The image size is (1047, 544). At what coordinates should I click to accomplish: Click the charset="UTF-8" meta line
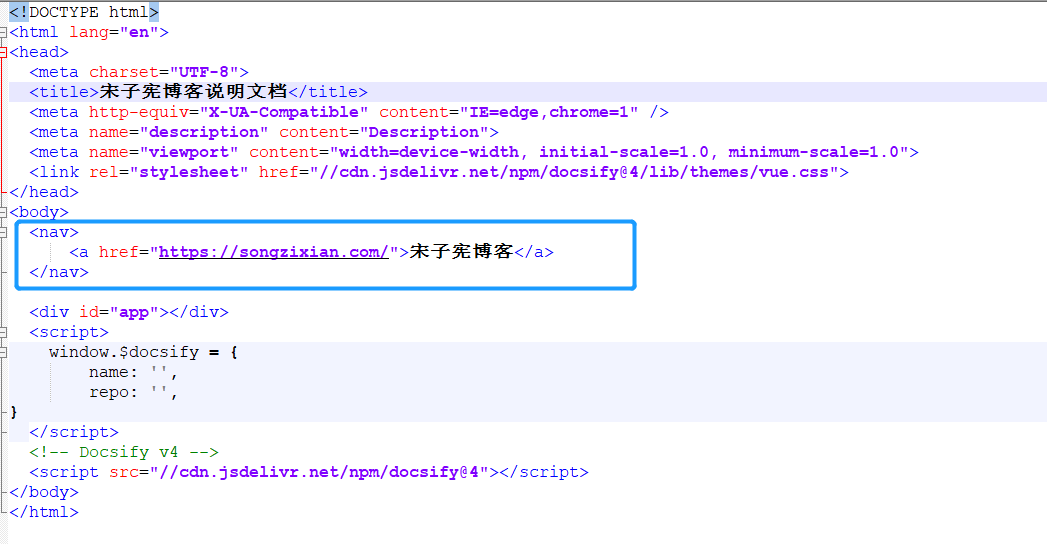139,72
